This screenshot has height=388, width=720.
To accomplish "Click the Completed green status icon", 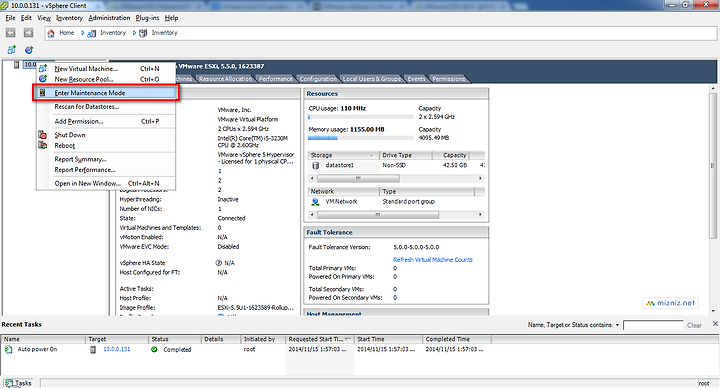I will click(x=154, y=349).
